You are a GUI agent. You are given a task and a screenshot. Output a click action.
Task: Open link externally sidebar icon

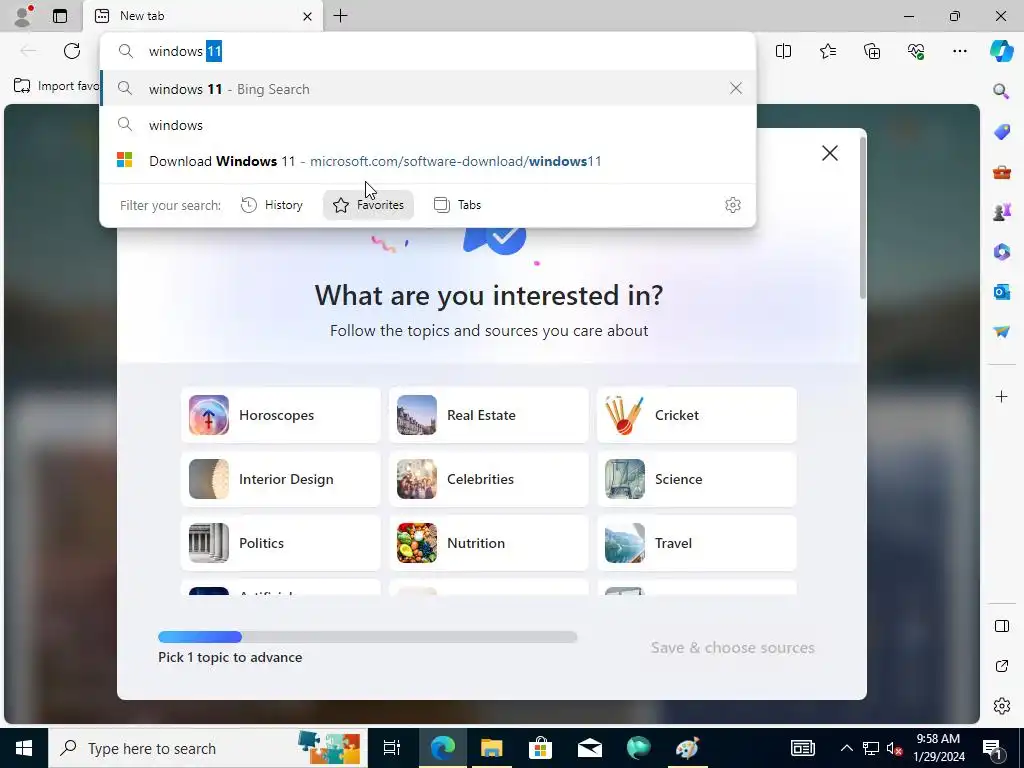[1001, 666]
